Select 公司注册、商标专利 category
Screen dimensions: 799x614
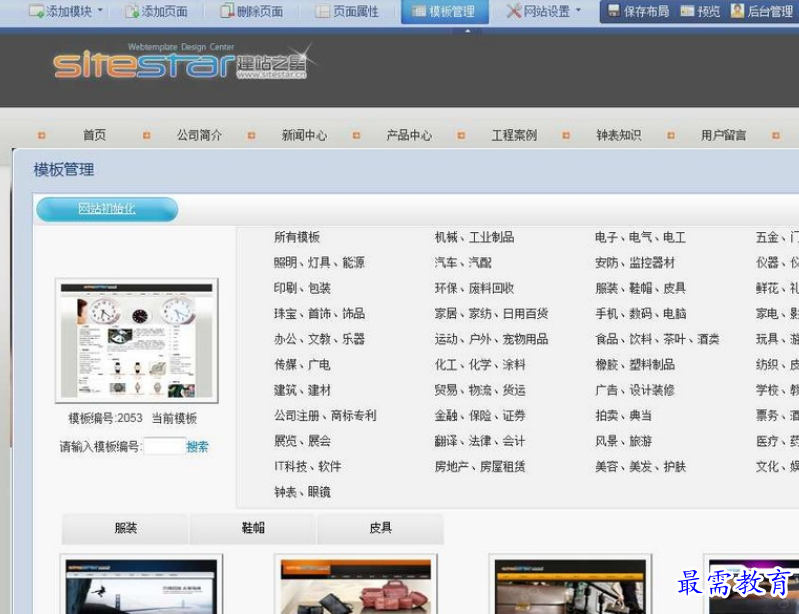pos(325,415)
